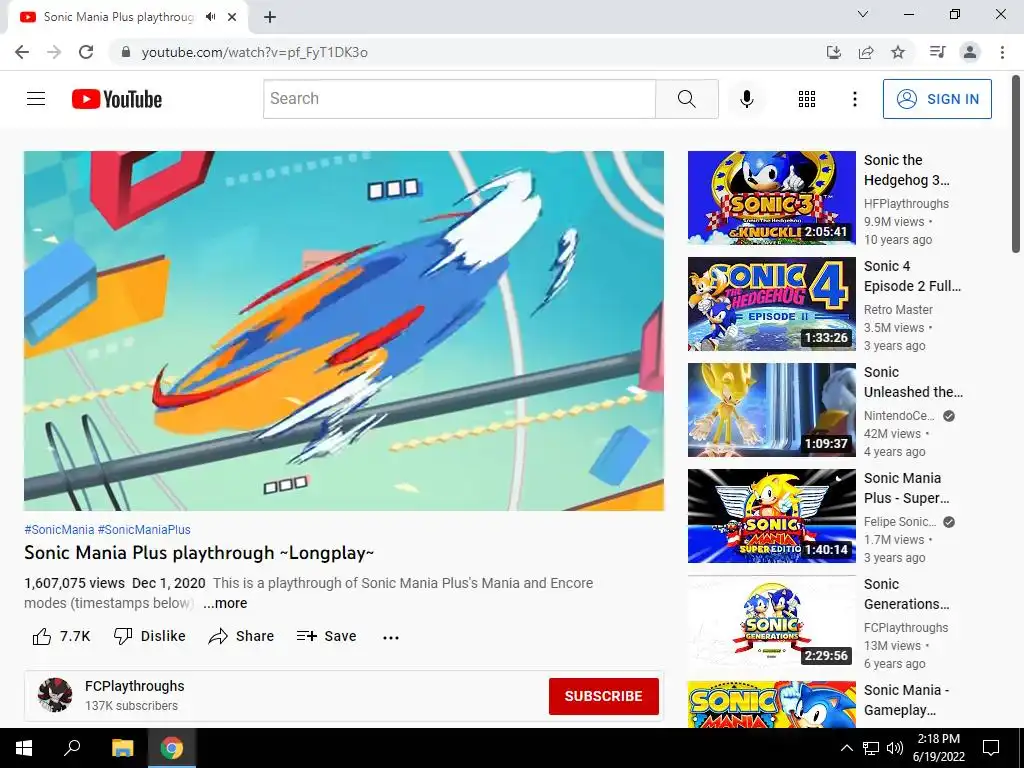
Task: Open the Sonic Mania Plus - Super title
Action: (x=906, y=488)
